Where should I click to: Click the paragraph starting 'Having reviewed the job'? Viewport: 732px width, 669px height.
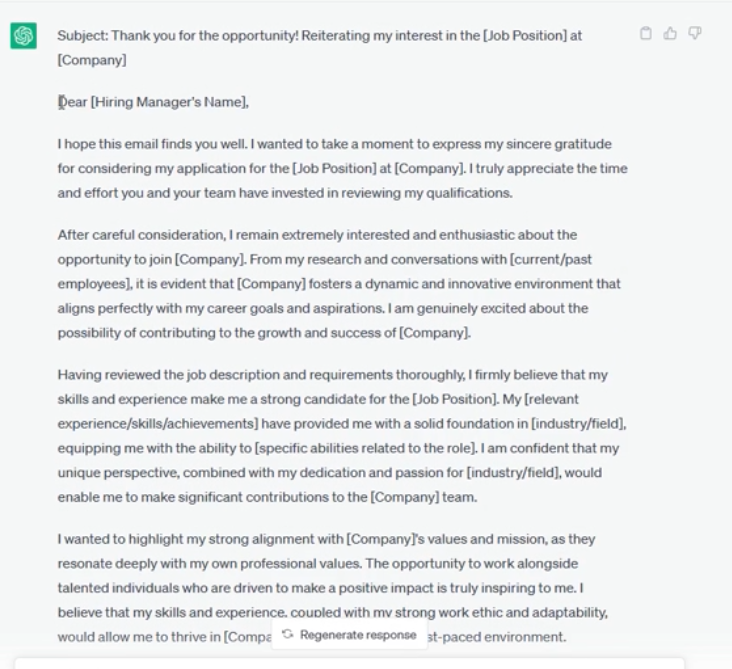click(x=342, y=436)
